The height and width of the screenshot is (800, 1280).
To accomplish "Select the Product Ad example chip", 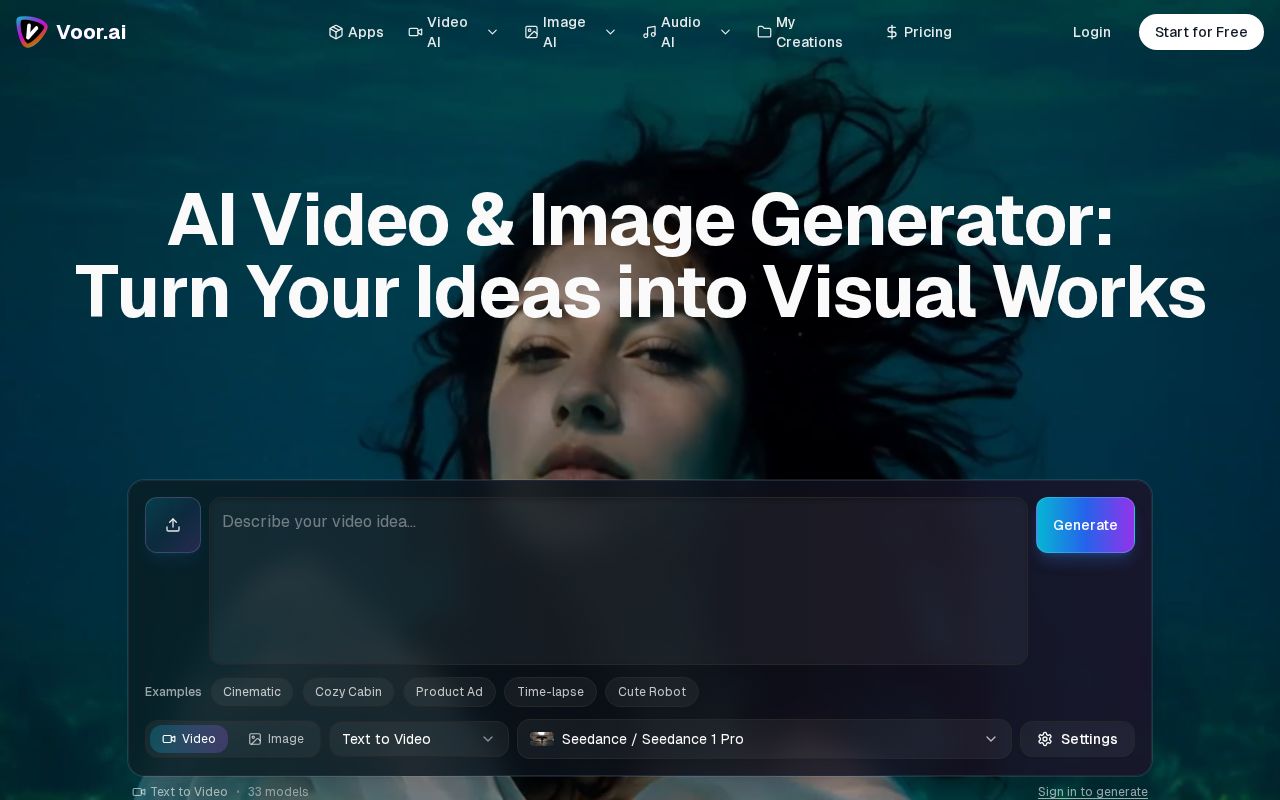I will coord(449,692).
